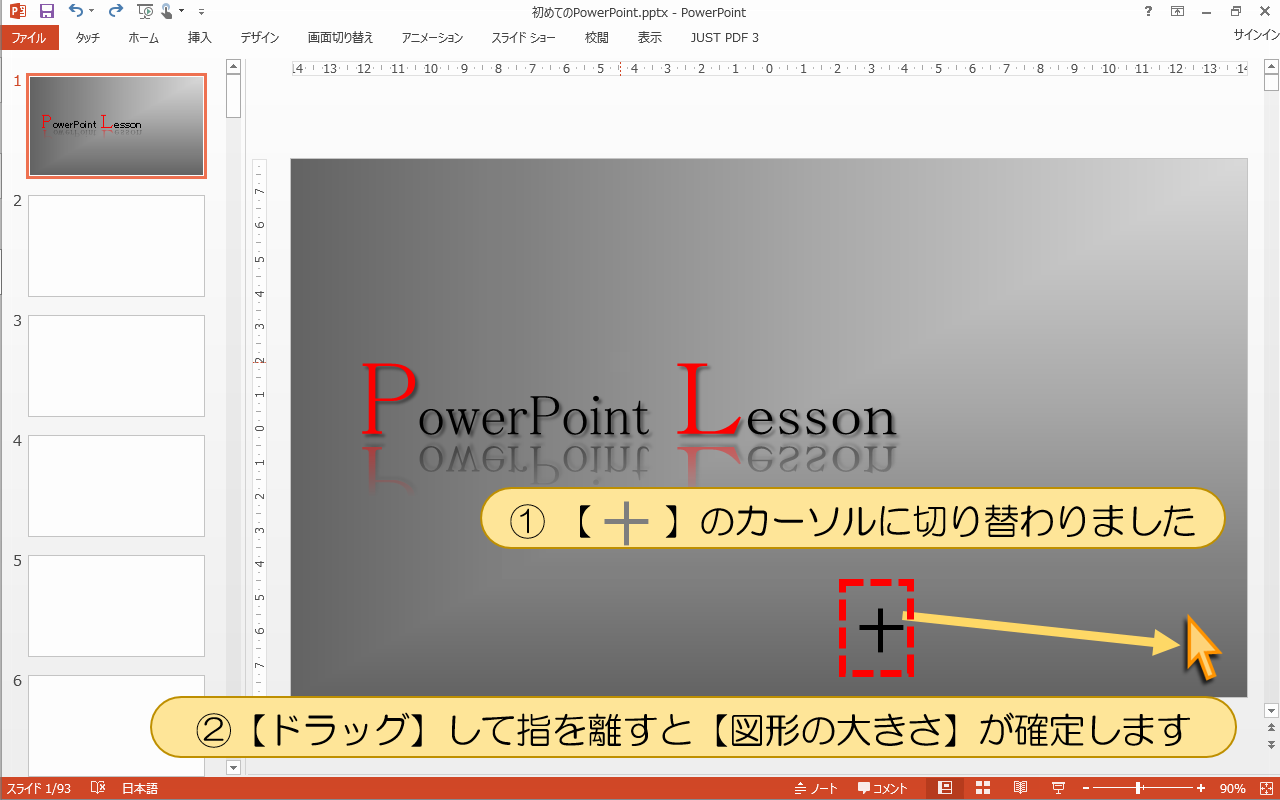Select slide 5 thumbnail
1280x800 pixels.
(116, 606)
